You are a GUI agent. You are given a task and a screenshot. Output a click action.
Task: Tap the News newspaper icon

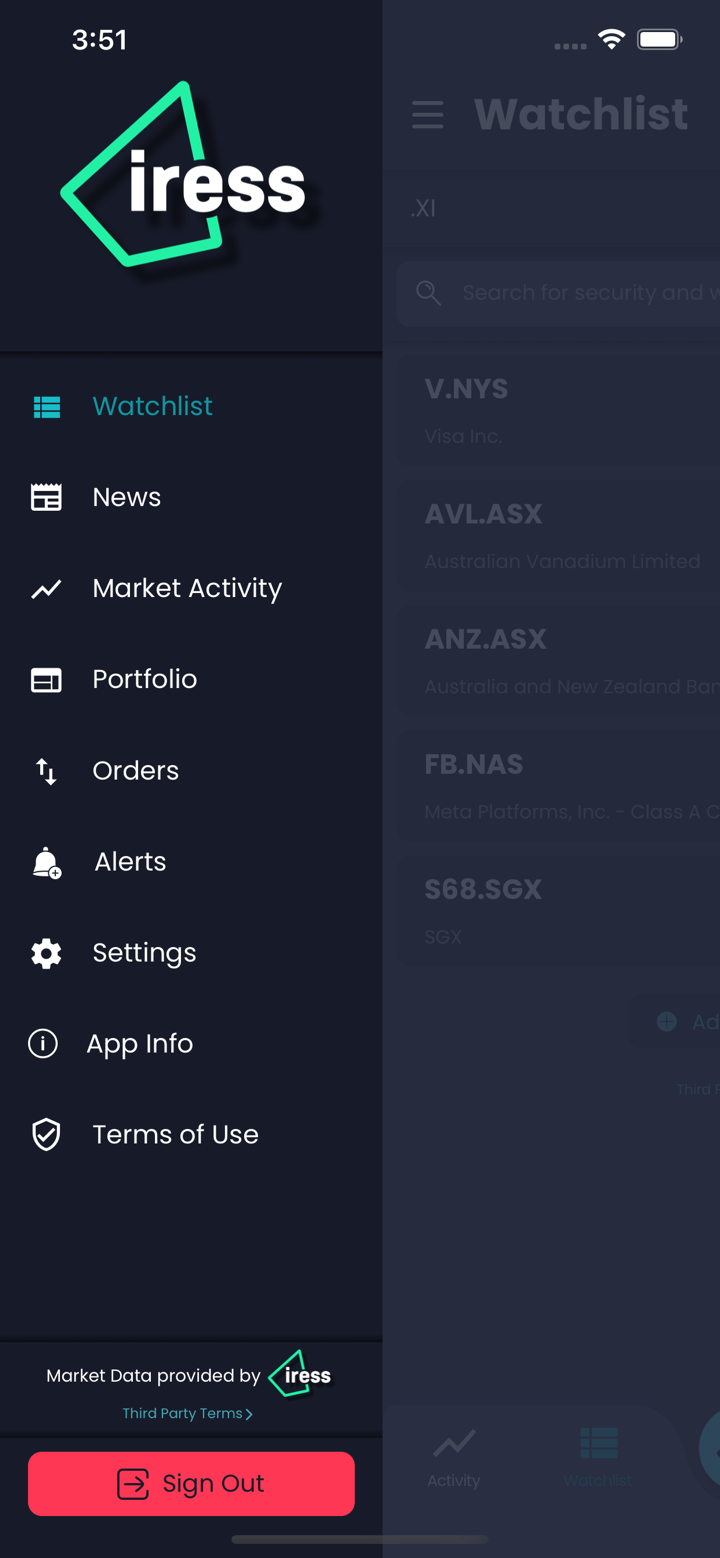click(x=46, y=497)
